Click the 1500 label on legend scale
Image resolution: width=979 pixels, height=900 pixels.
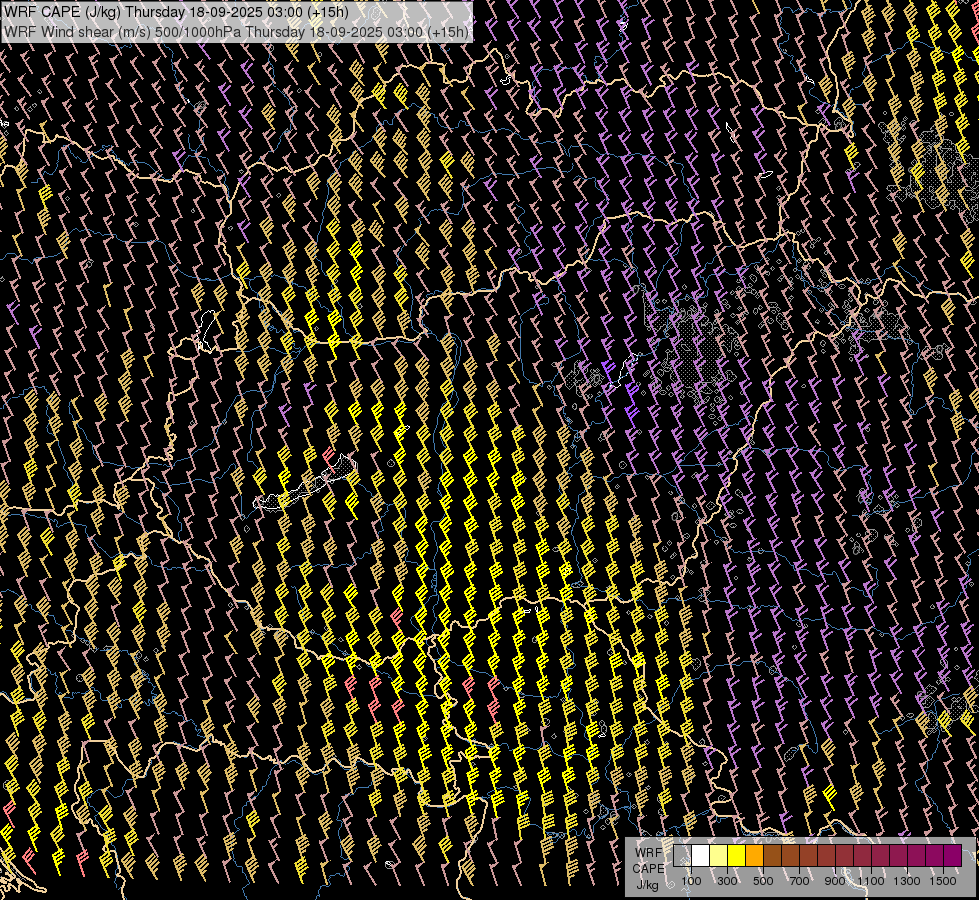click(943, 881)
